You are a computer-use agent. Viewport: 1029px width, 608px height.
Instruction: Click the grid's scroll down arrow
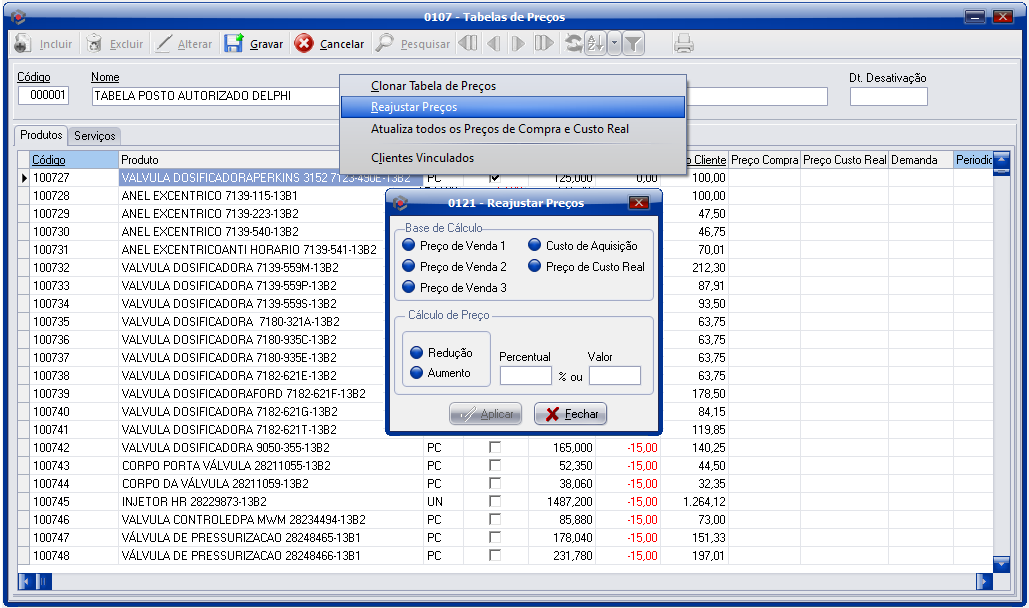click(x=1001, y=565)
